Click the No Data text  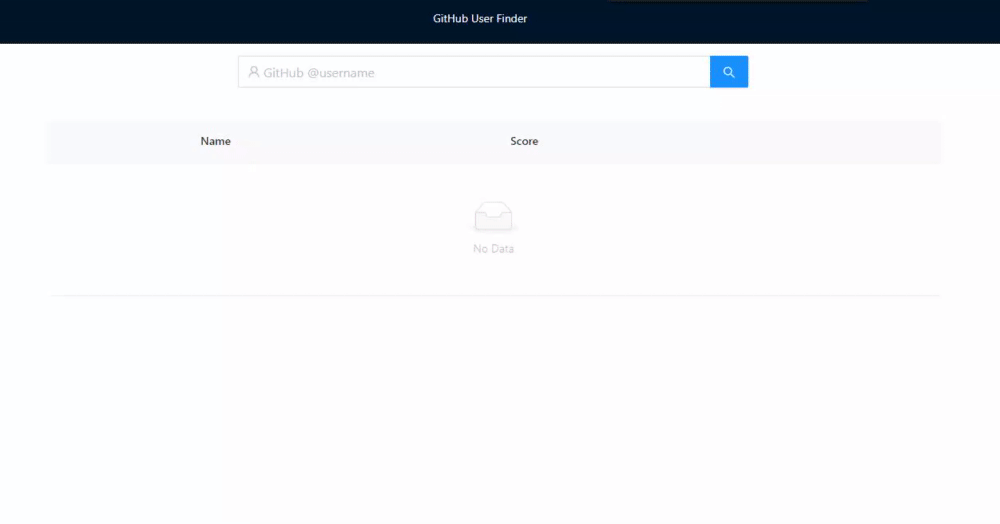(x=494, y=249)
